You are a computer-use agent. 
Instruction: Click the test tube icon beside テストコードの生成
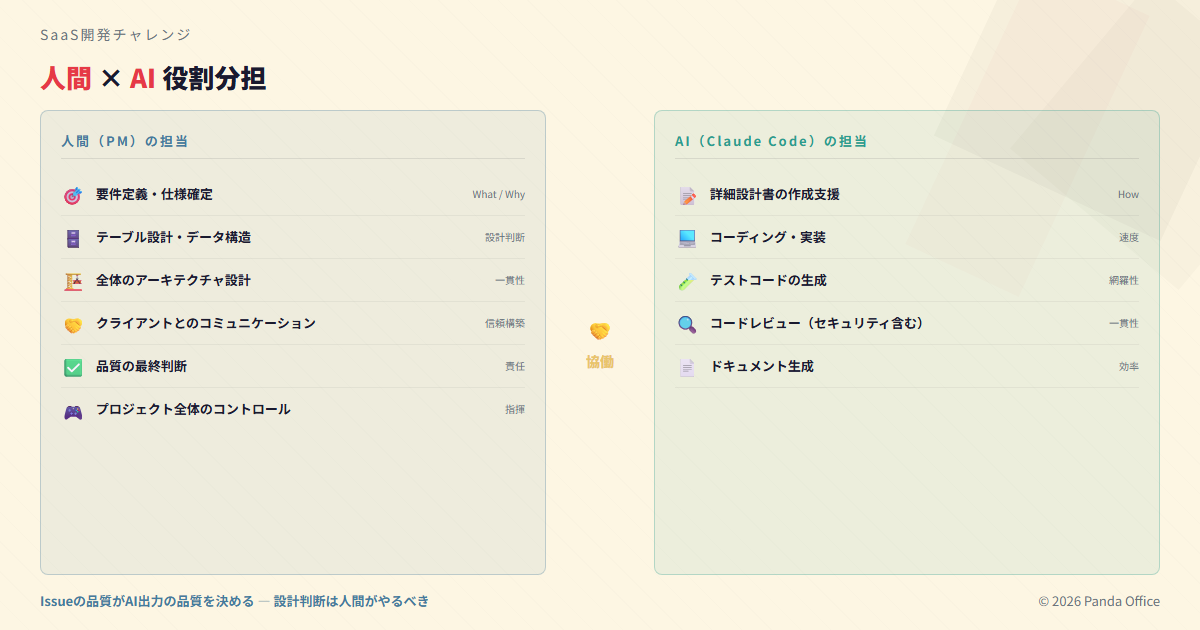[x=687, y=282]
